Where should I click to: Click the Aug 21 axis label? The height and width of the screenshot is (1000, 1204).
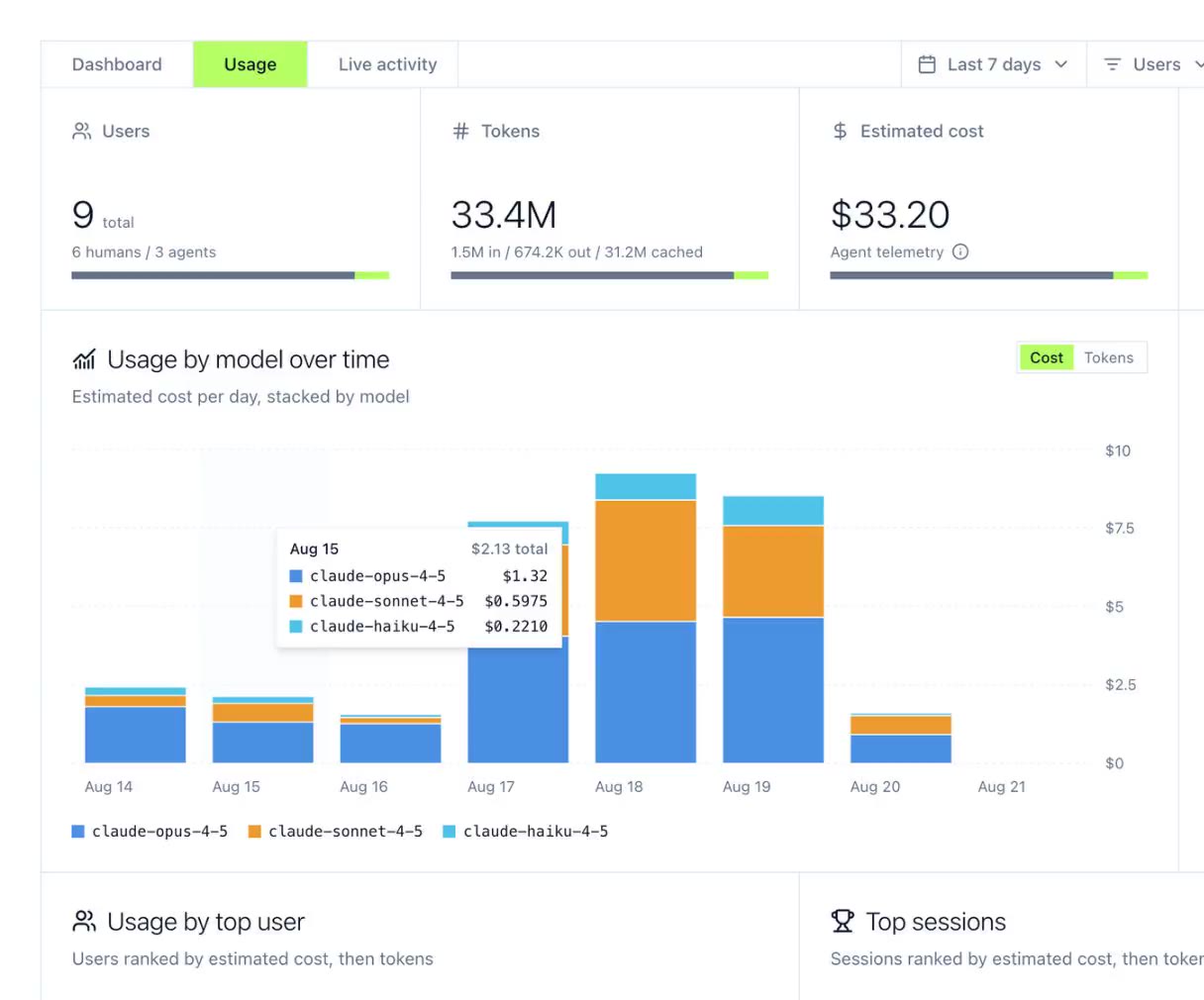click(x=1001, y=787)
